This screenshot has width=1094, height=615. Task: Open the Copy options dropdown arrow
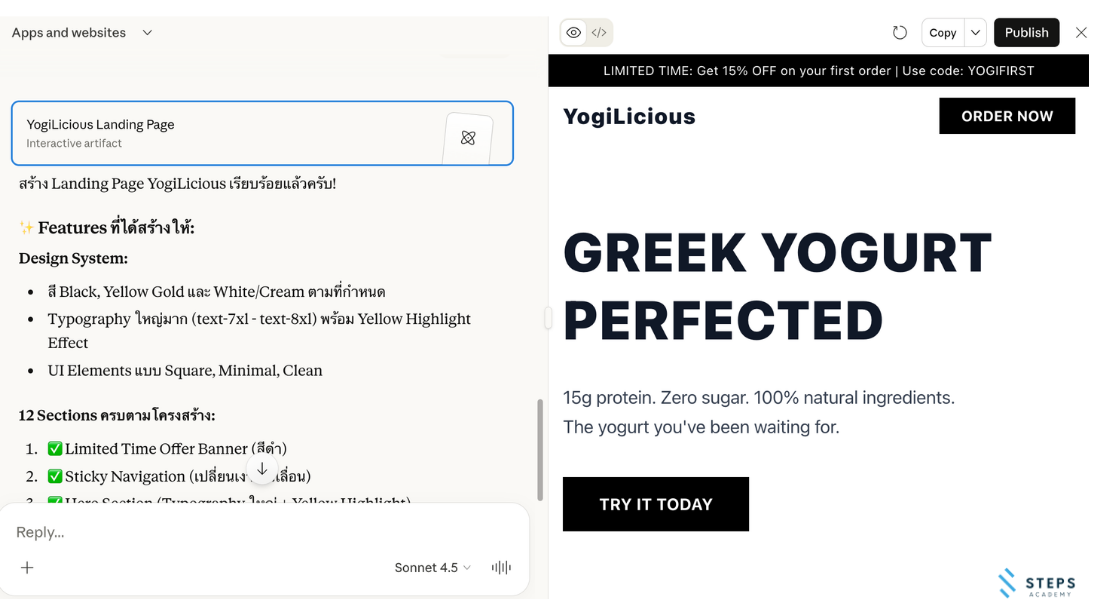pyautogui.click(x=975, y=33)
